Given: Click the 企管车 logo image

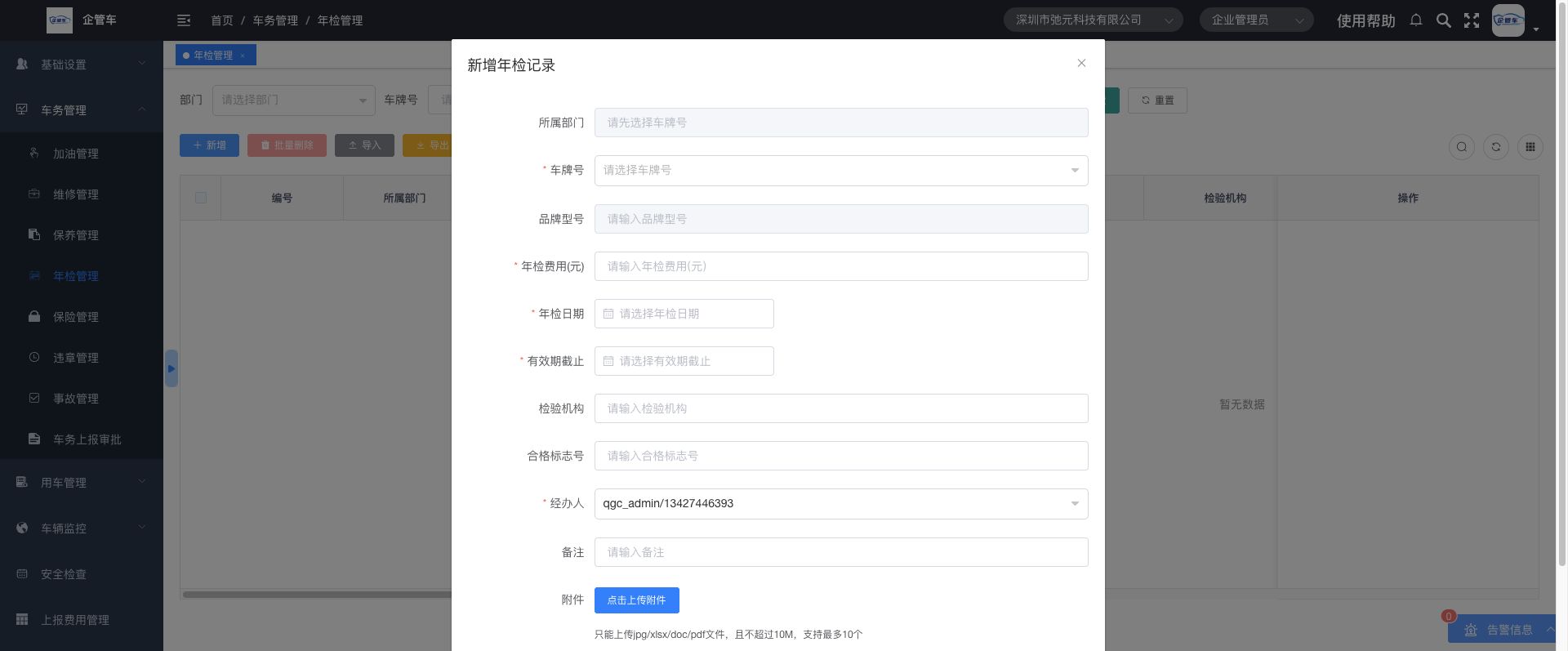Looking at the screenshot, I should (60, 20).
